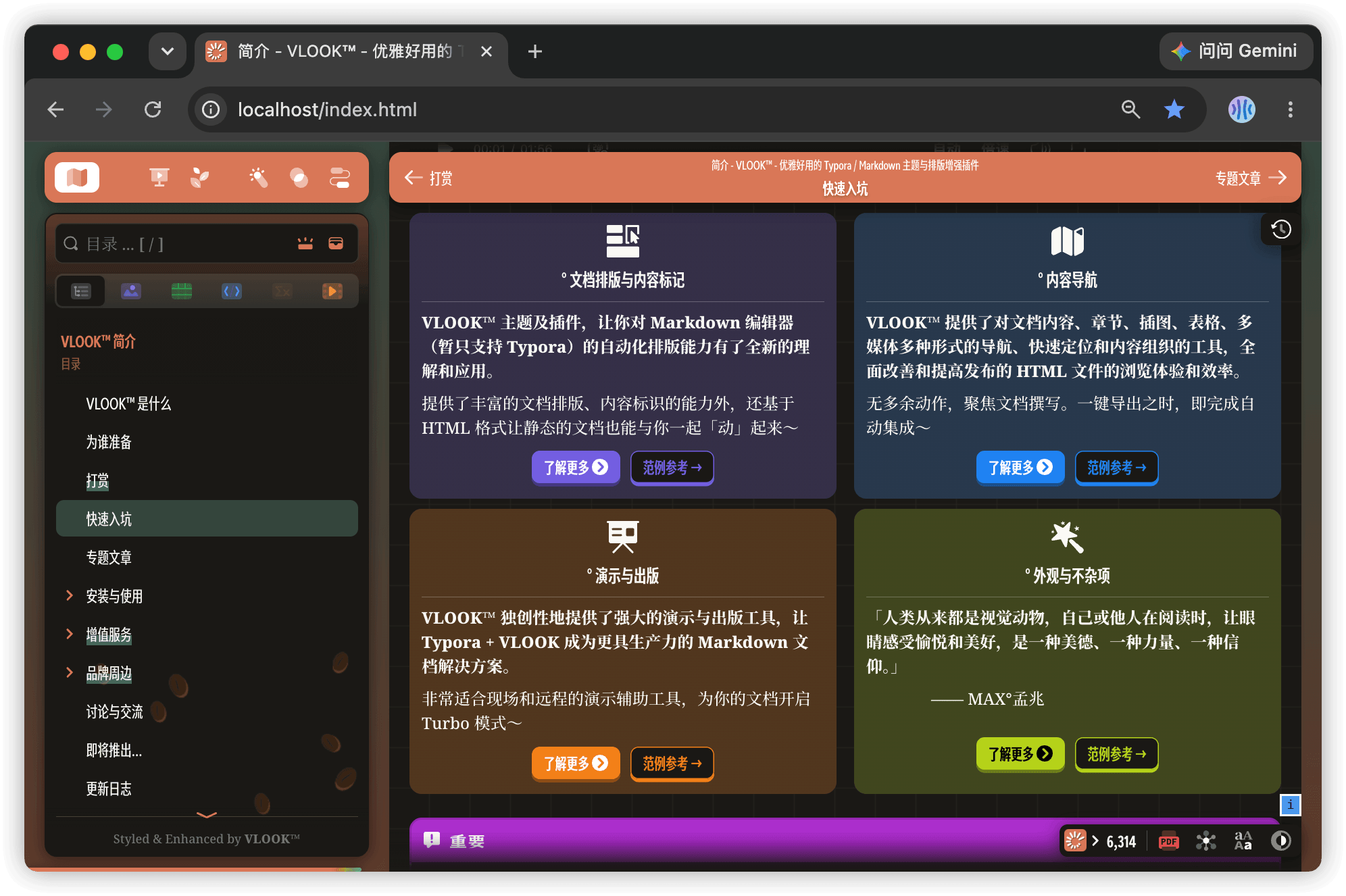The image size is (1346, 896).
Task: Go to next chapter 专题文章
Action: (1251, 178)
